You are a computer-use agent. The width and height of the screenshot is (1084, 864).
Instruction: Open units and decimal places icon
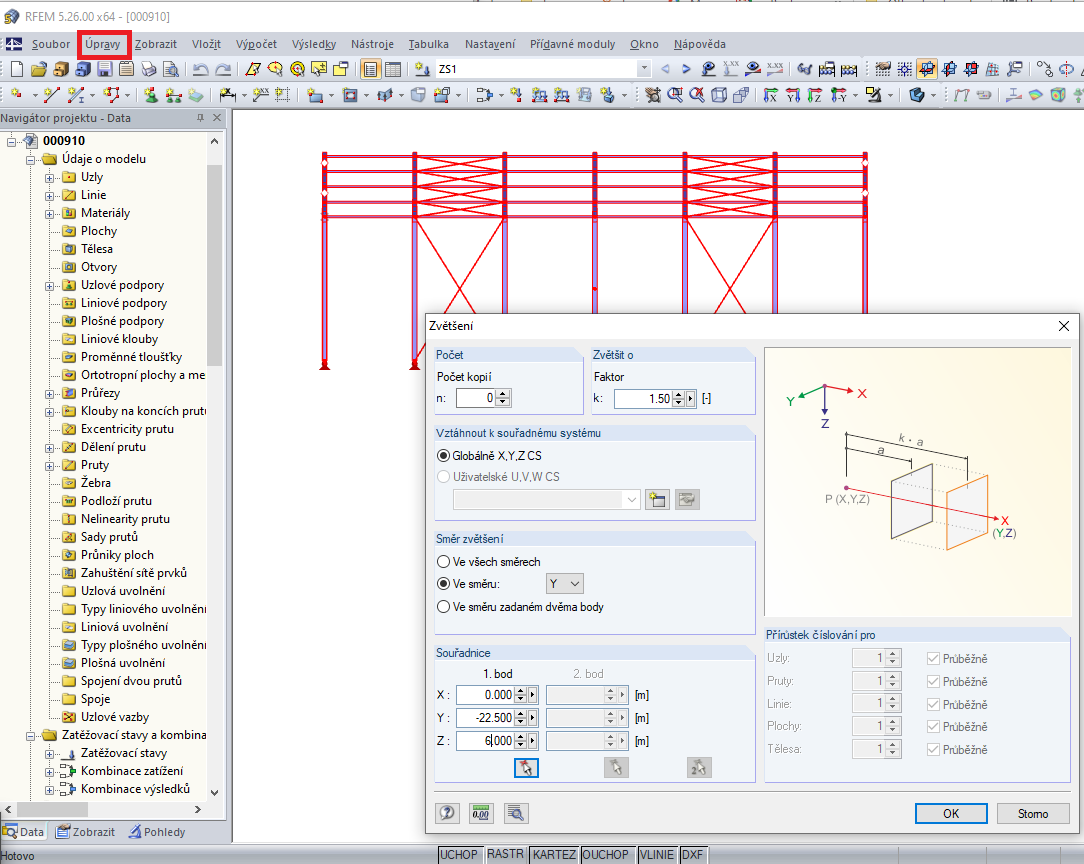(x=481, y=814)
